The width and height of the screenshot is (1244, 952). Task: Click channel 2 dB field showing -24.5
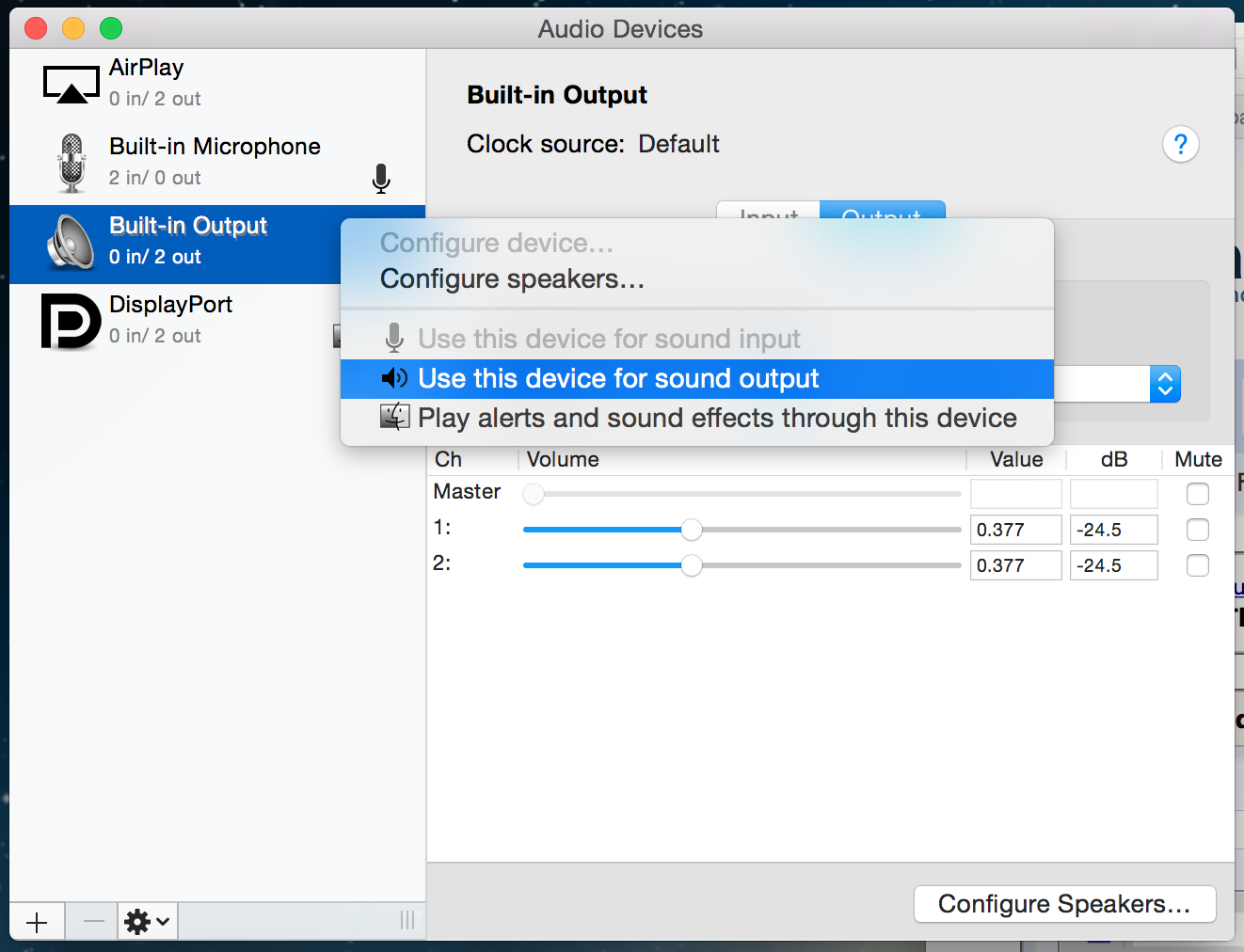click(1114, 565)
